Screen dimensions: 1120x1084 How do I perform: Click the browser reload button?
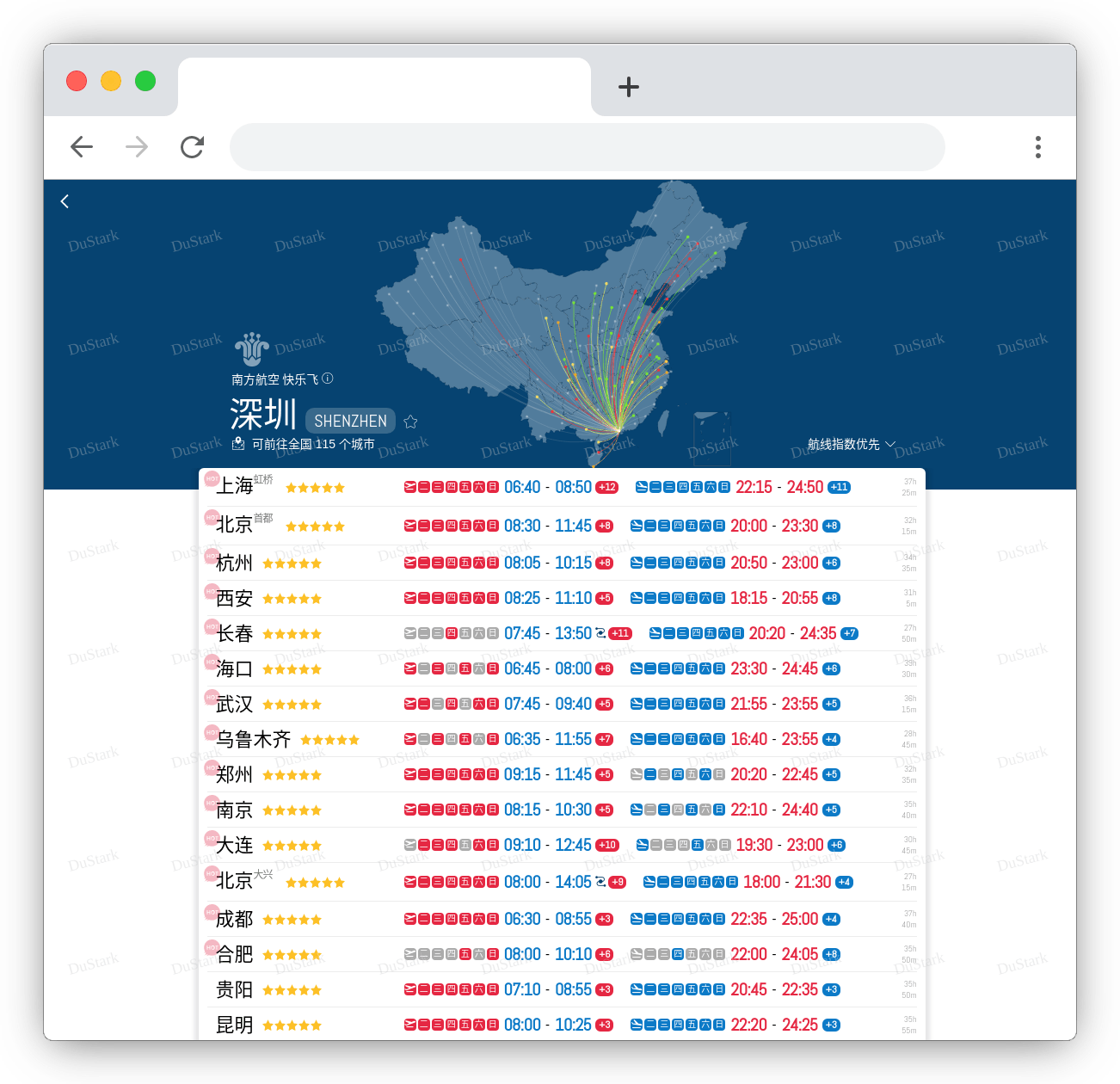(x=192, y=147)
